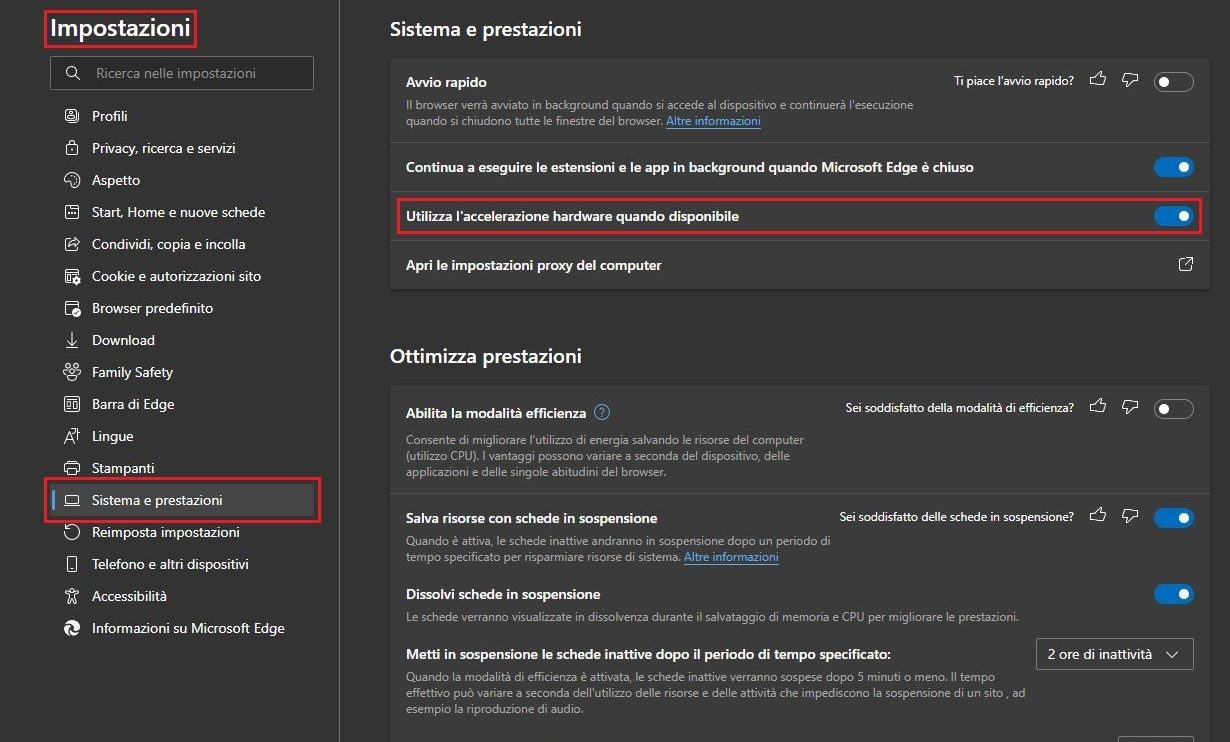Thumbs down for schede in sospensione
This screenshot has height=742, width=1230.
(x=1130, y=516)
